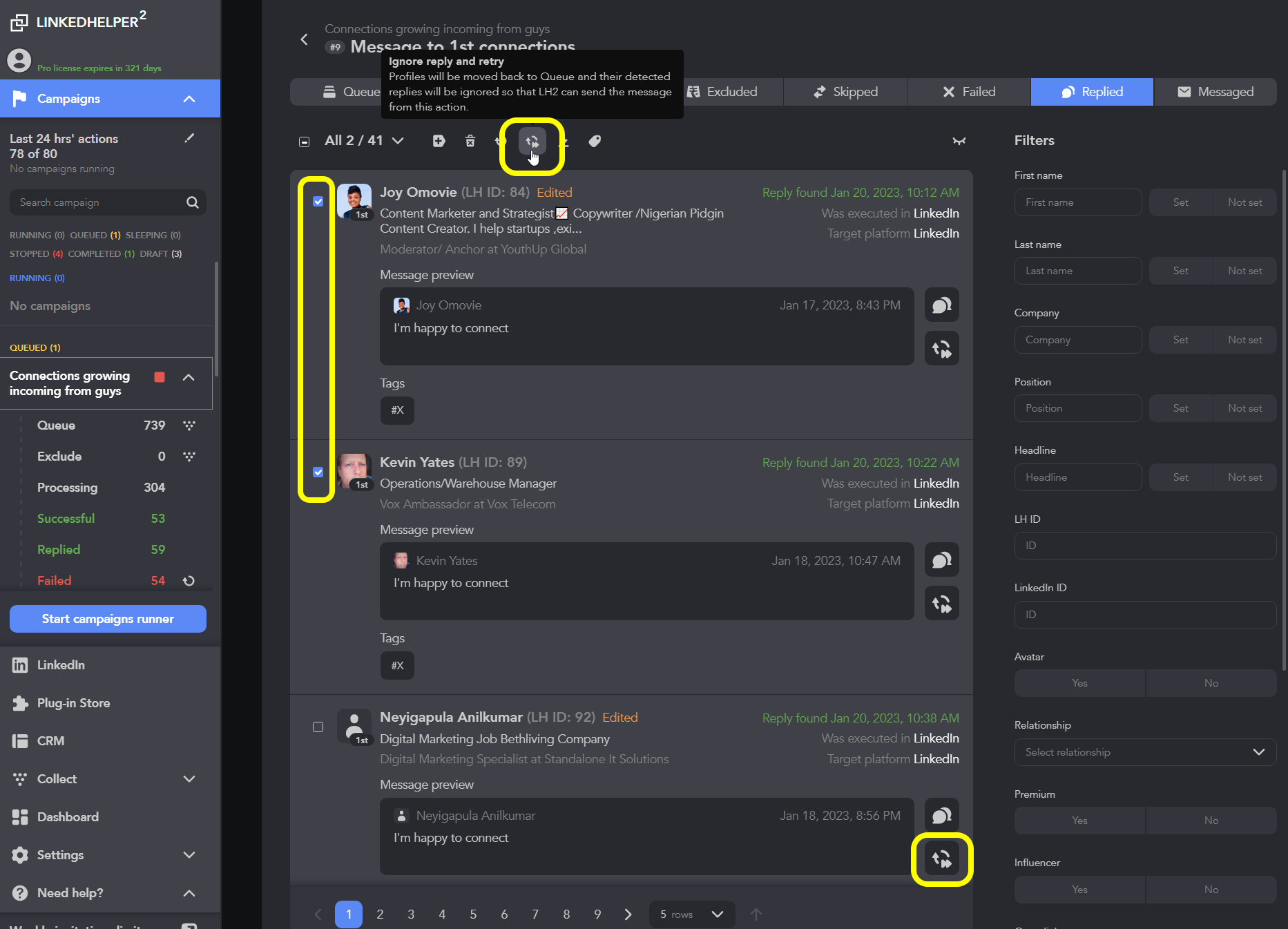
Task: Click retry icon for Neyigapula Anilkumar
Action: (x=941, y=859)
